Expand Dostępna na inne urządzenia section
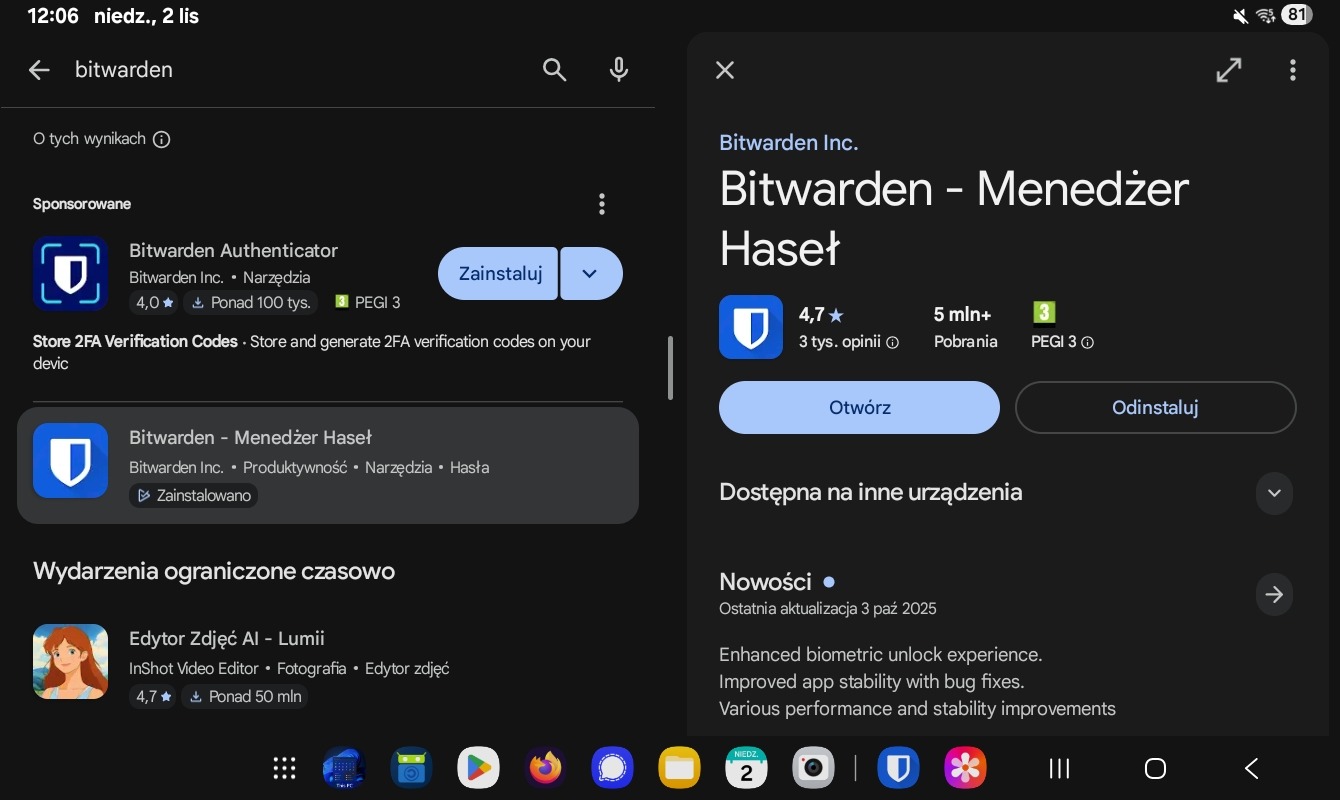Image resolution: width=1340 pixels, height=800 pixels. (1273, 492)
